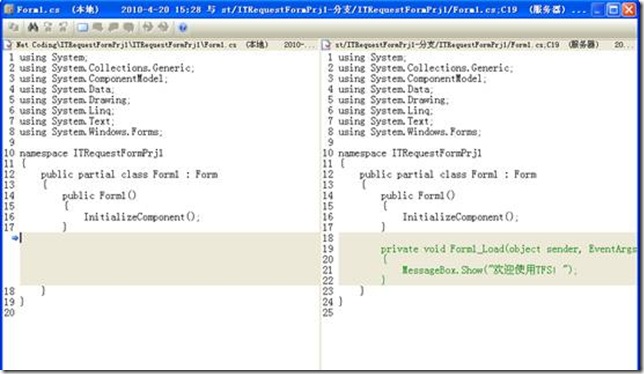Click the document icon in right pane header
Screen dimensions: 644x374
point(327,44)
